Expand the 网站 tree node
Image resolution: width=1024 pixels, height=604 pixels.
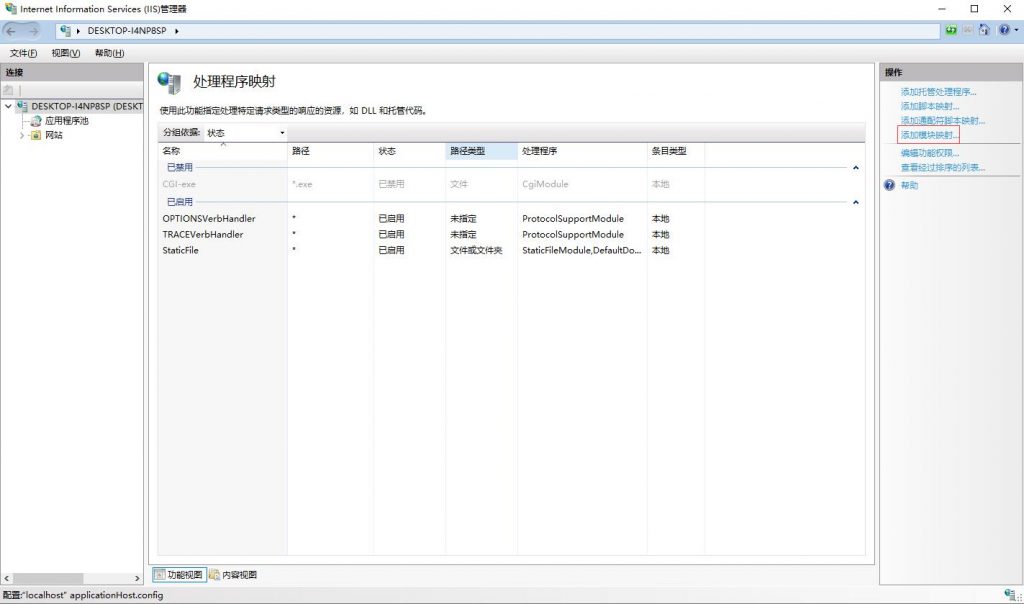pos(22,135)
